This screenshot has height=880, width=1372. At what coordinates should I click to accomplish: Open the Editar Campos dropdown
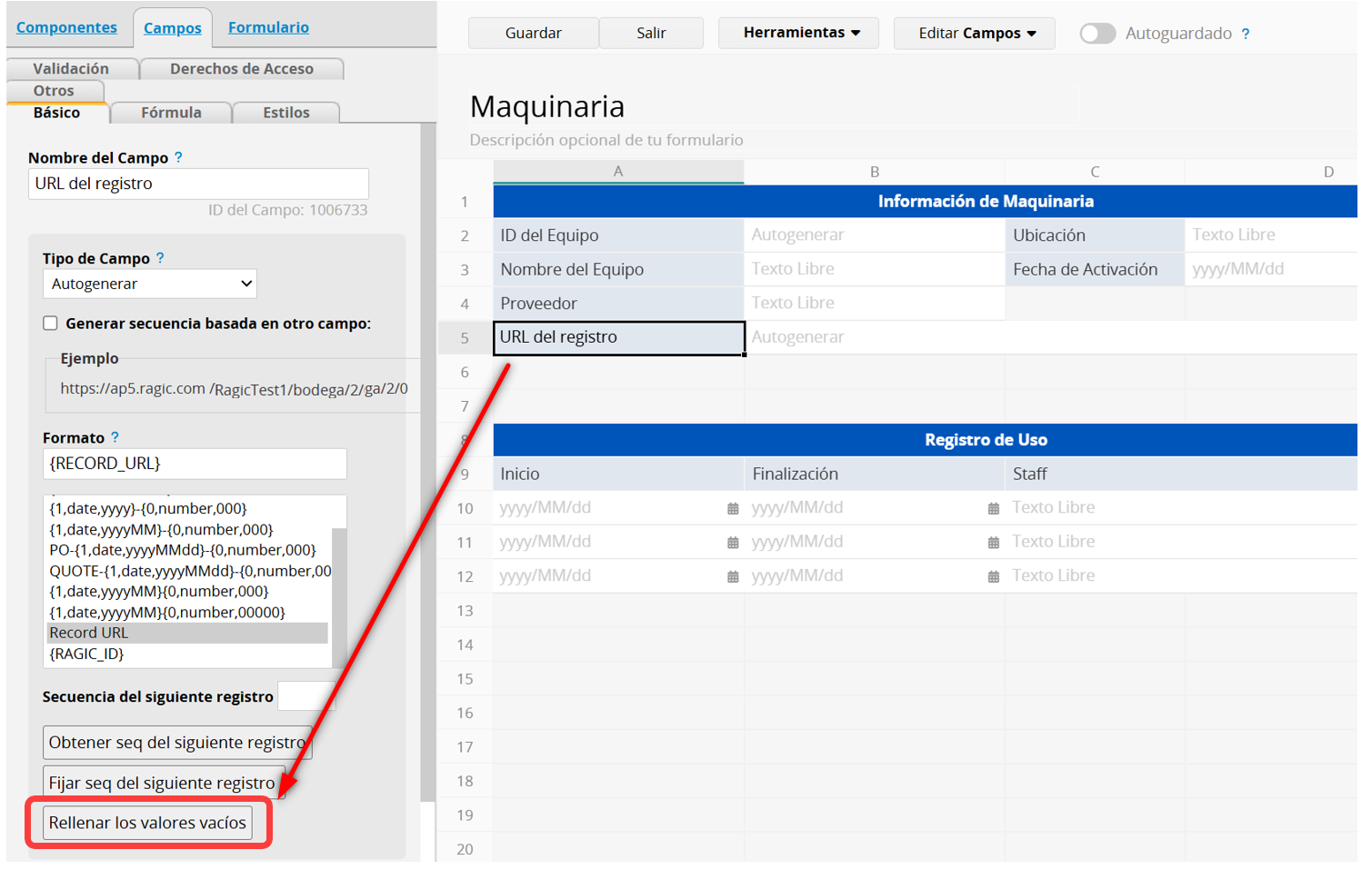tap(975, 33)
